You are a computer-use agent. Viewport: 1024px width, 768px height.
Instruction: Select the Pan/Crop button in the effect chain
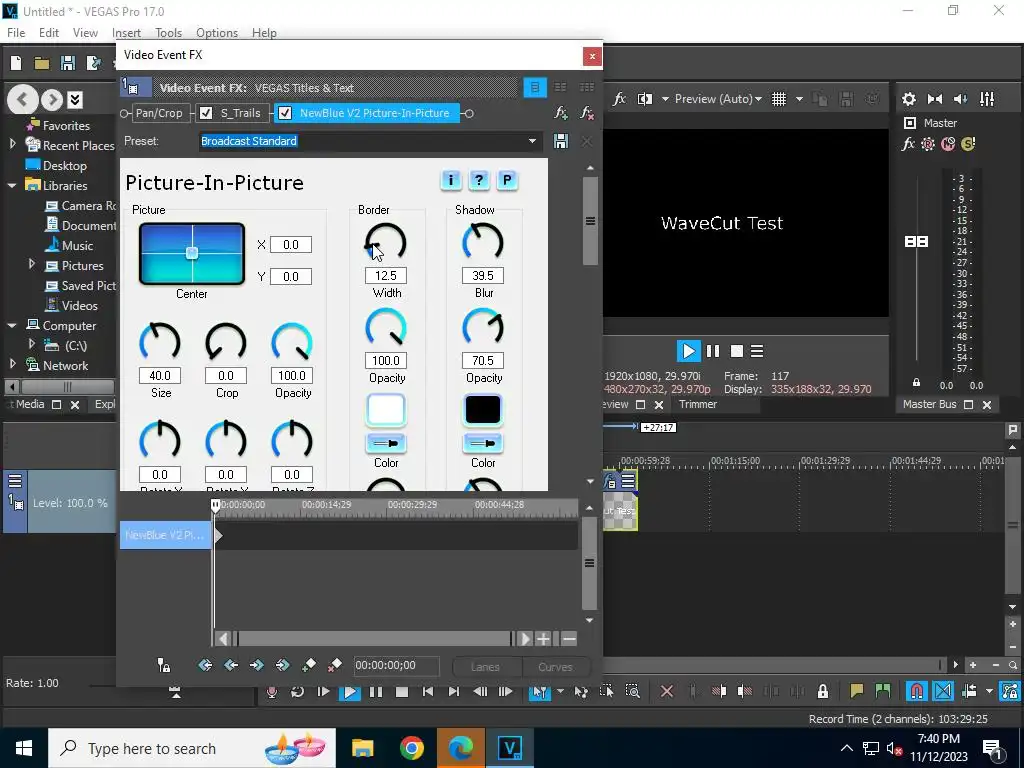[159, 113]
